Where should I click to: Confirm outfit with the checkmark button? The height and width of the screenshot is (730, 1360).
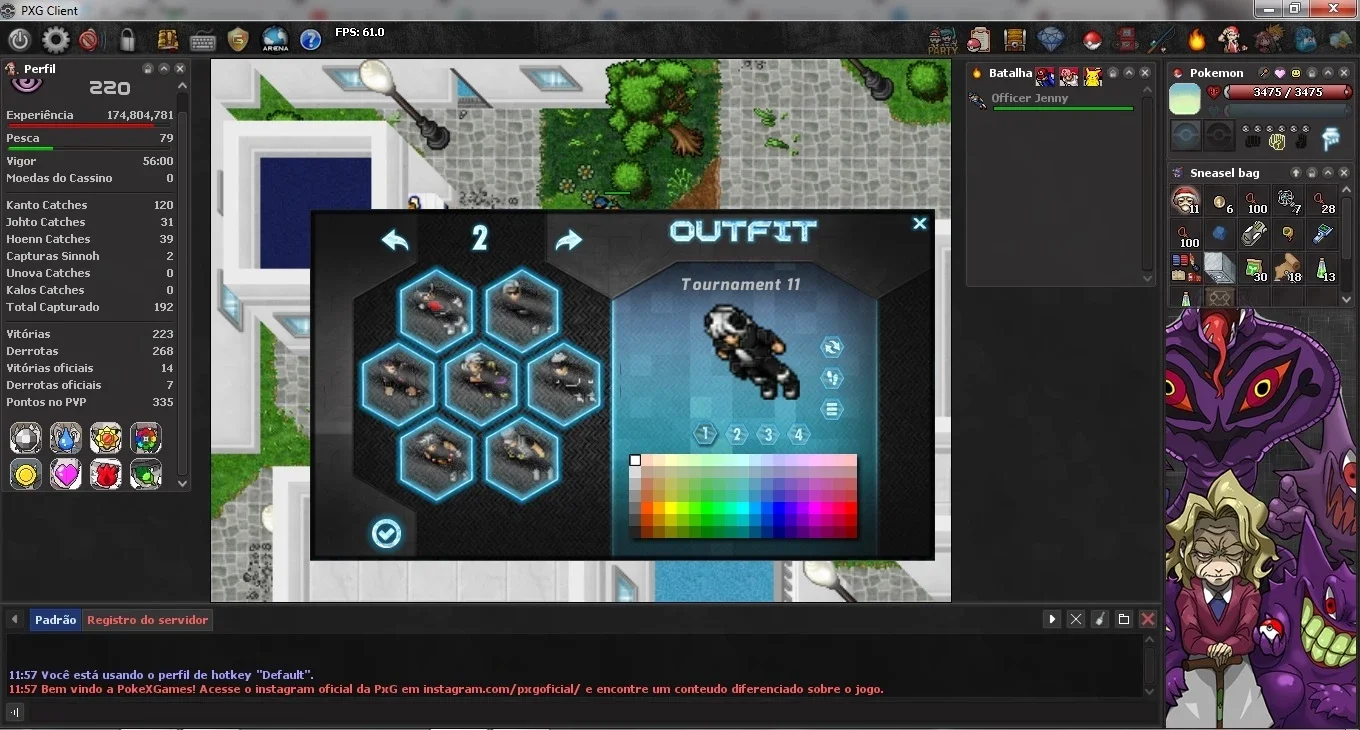(386, 534)
